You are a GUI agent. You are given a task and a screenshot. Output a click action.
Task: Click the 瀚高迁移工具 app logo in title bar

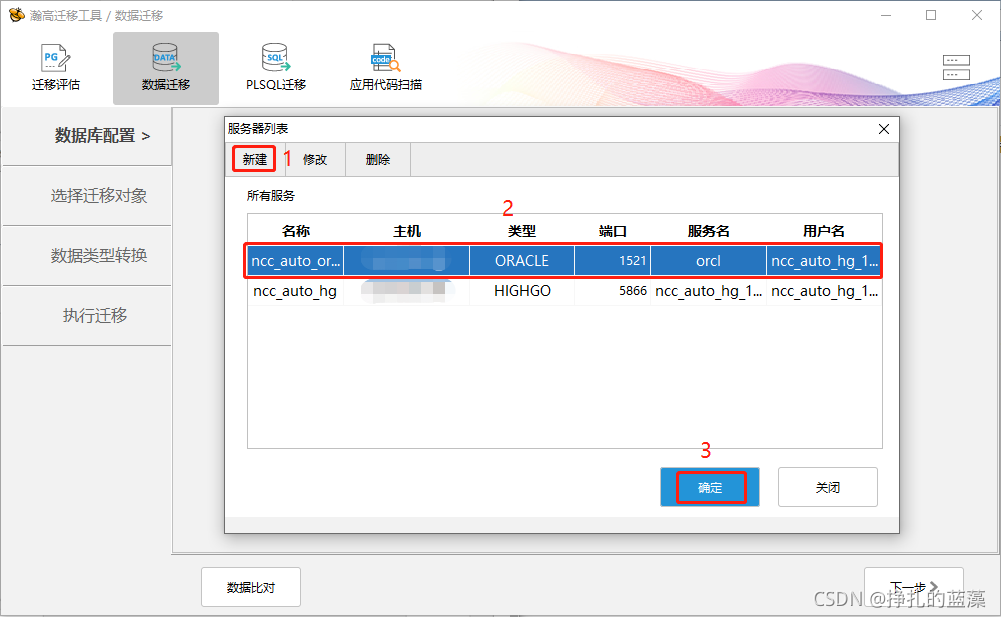17,15
